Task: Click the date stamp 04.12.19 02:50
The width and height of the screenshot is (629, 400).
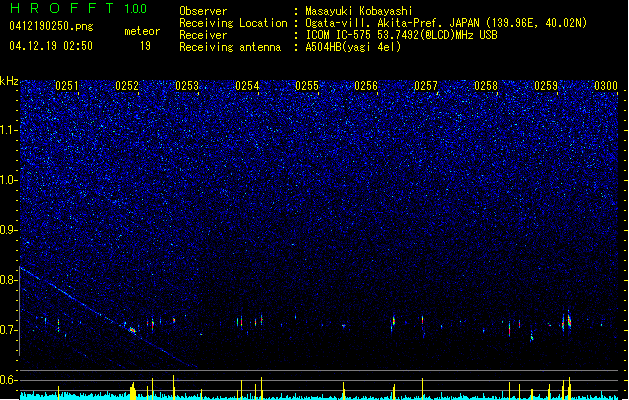Action: click(51, 46)
